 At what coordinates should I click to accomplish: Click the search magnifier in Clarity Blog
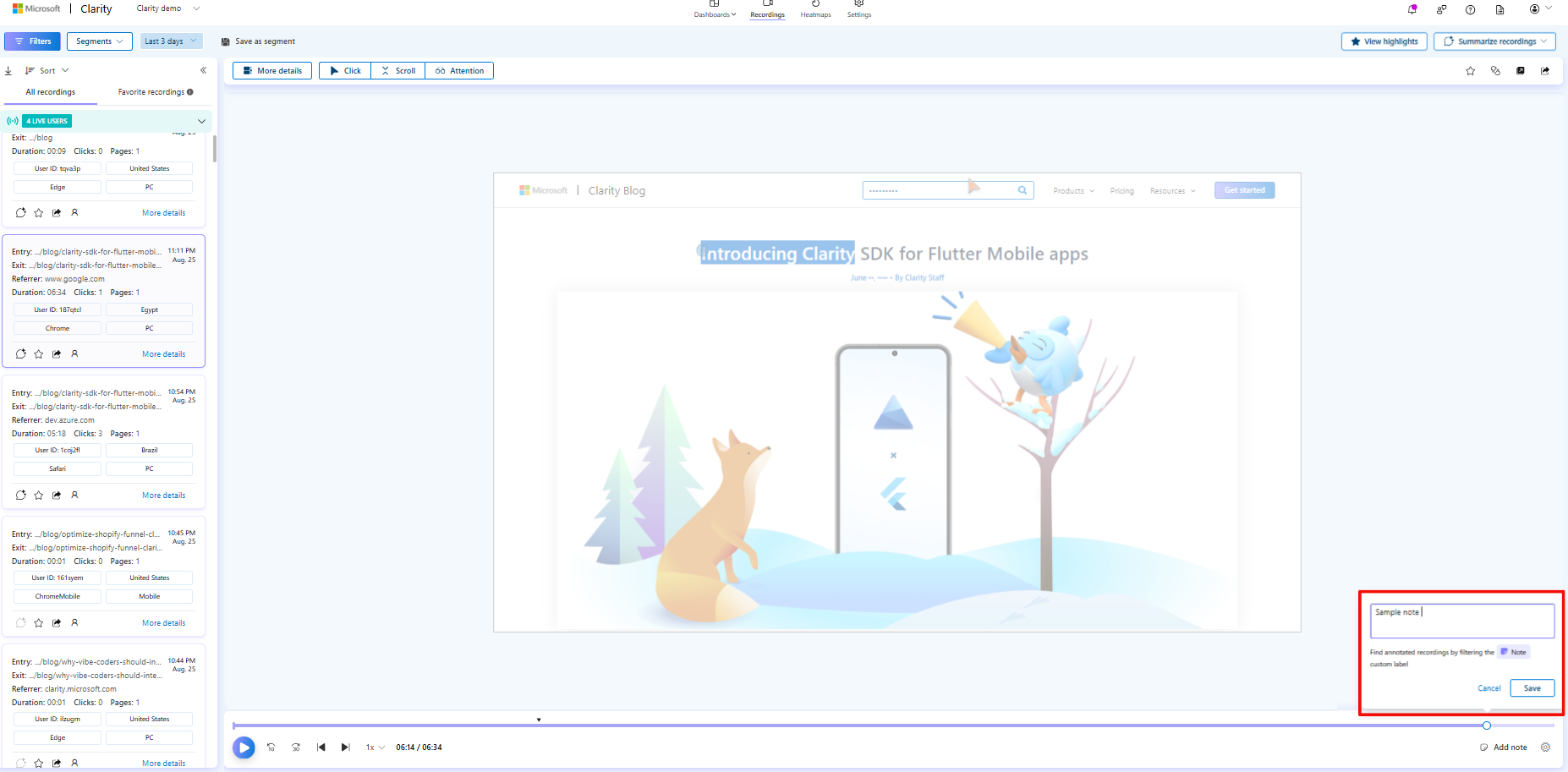[x=1022, y=190]
